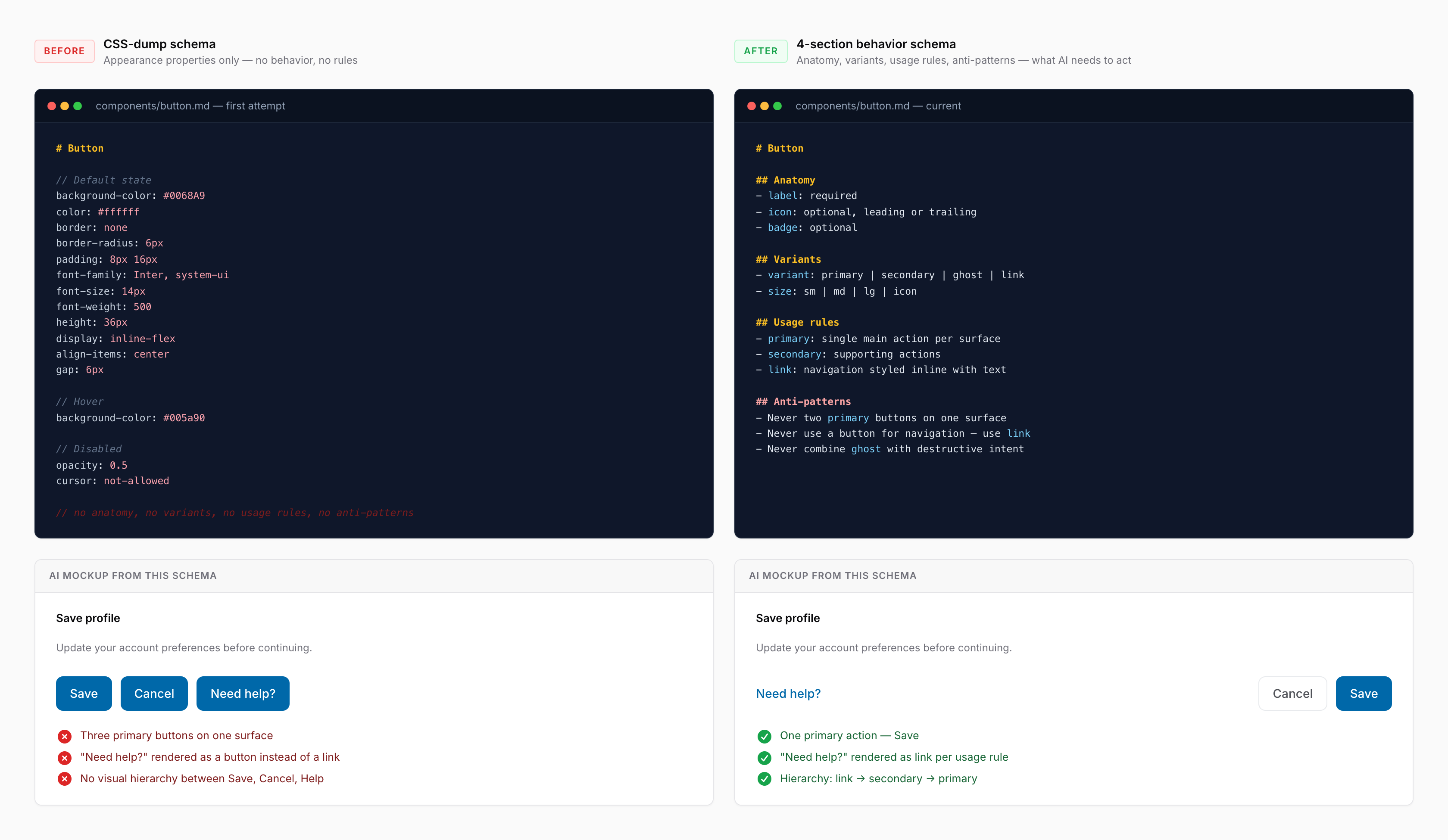Click the '// Disabled' comment
The width and height of the screenshot is (1448, 840).
[x=88, y=449]
